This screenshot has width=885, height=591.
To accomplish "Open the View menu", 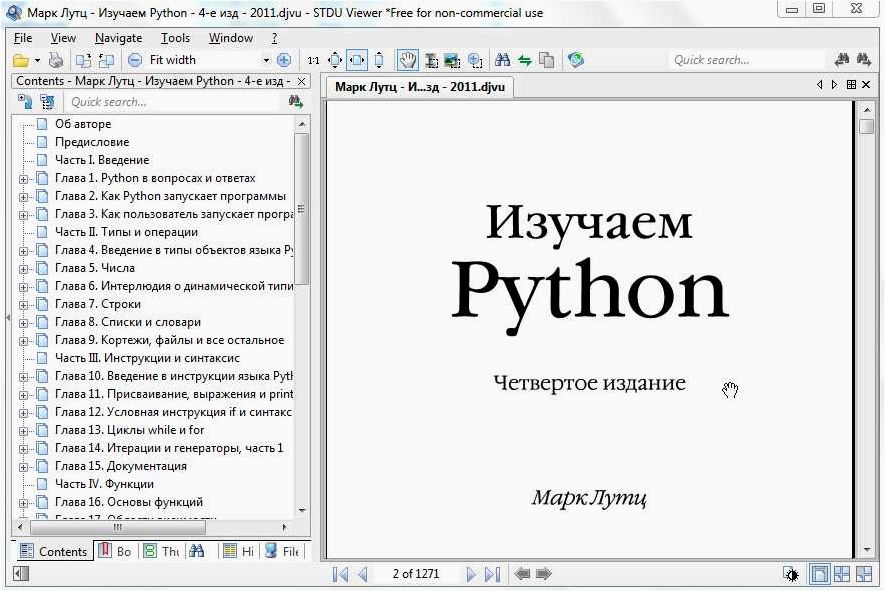I will [x=63, y=38].
